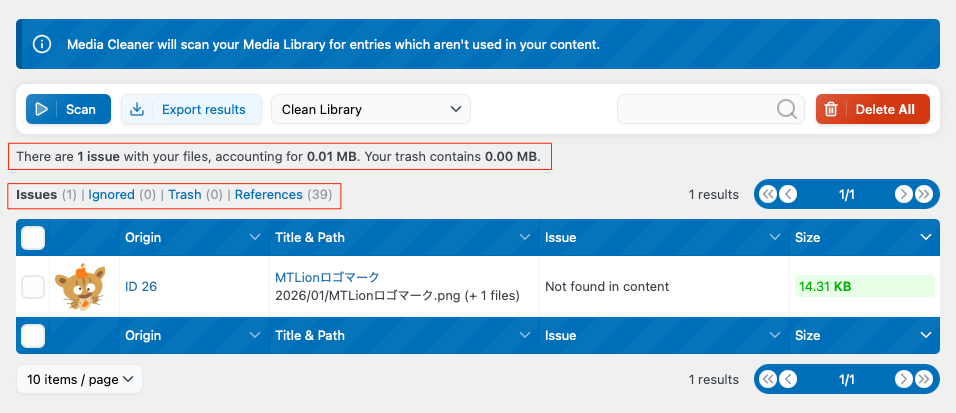
Task: Jump to last page in top pagination
Action: tap(923, 194)
